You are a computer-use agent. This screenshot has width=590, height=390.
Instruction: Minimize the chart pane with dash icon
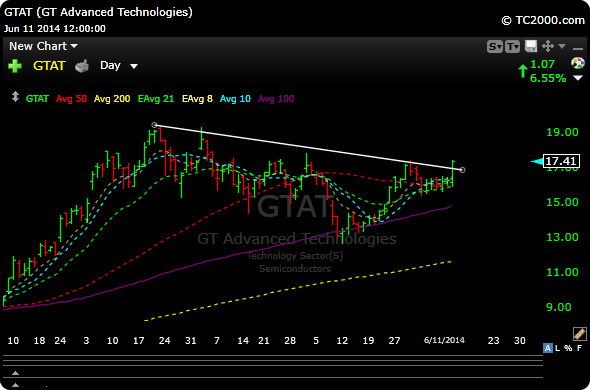click(x=578, y=48)
